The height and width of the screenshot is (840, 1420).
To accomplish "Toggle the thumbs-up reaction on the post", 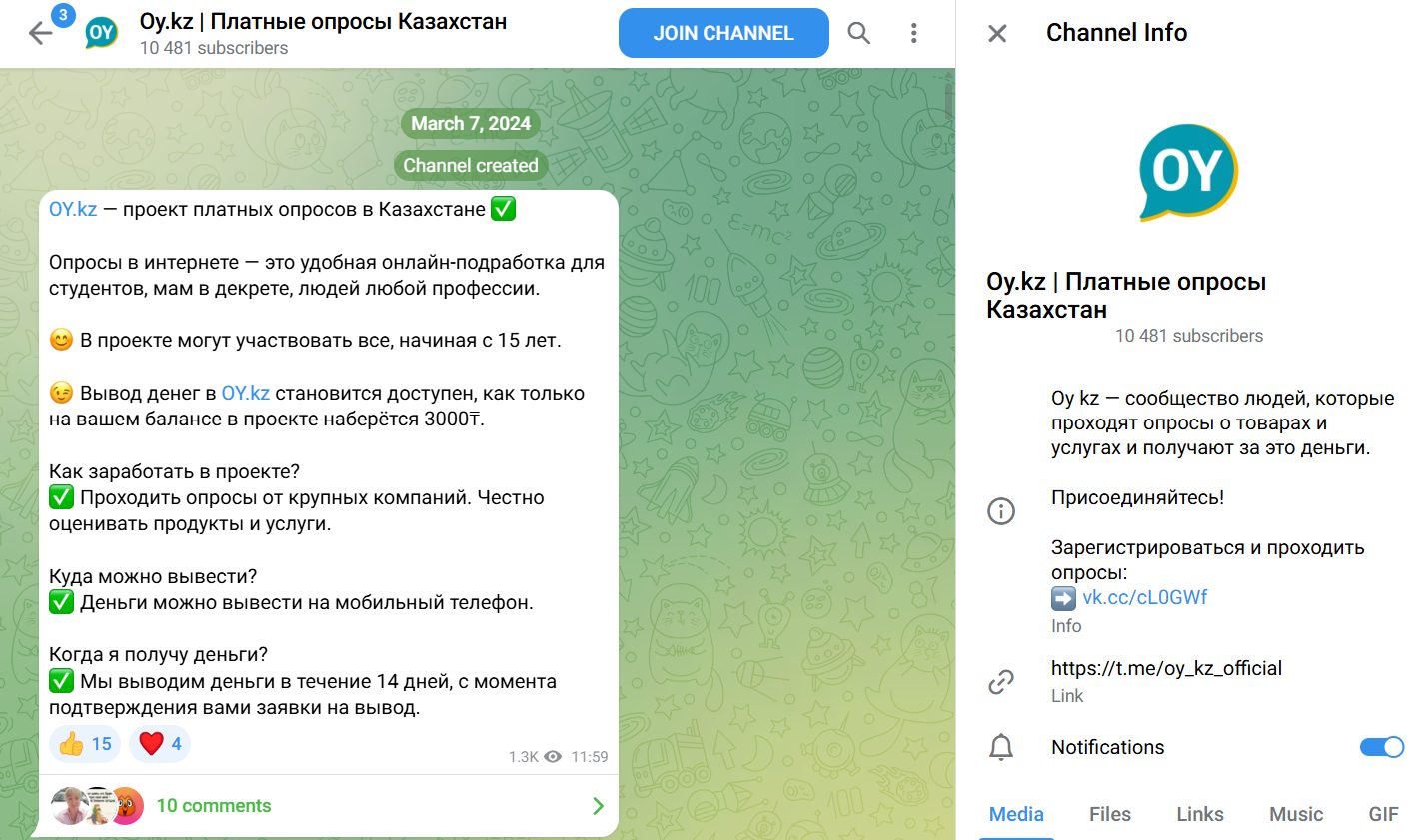I will tap(84, 743).
